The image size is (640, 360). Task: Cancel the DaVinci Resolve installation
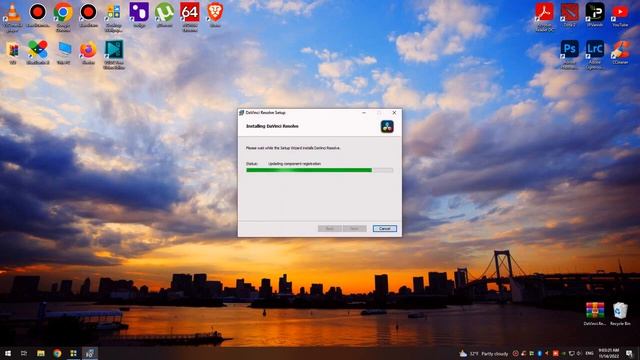[x=384, y=229]
